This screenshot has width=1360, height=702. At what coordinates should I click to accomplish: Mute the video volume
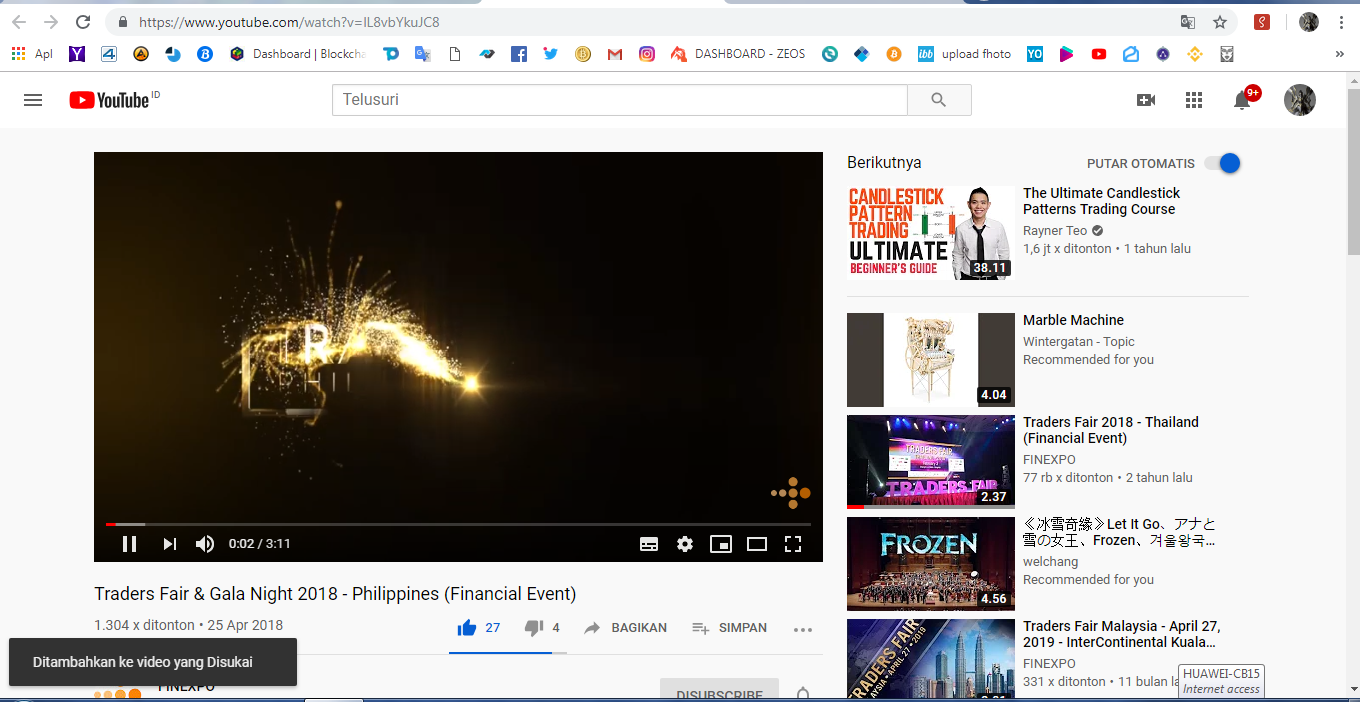(205, 544)
